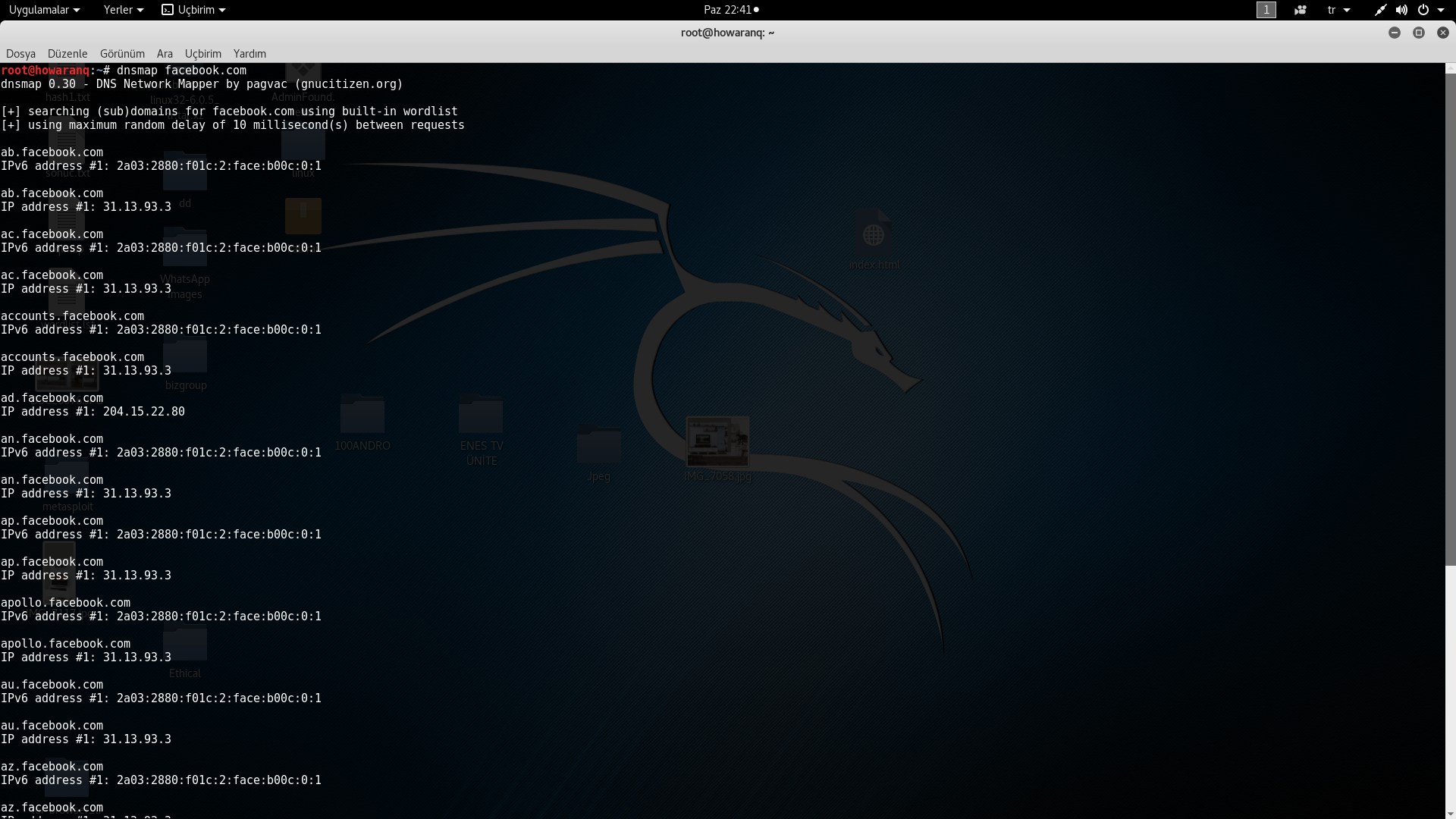Expand the system menu arrow

(1441, 10)
